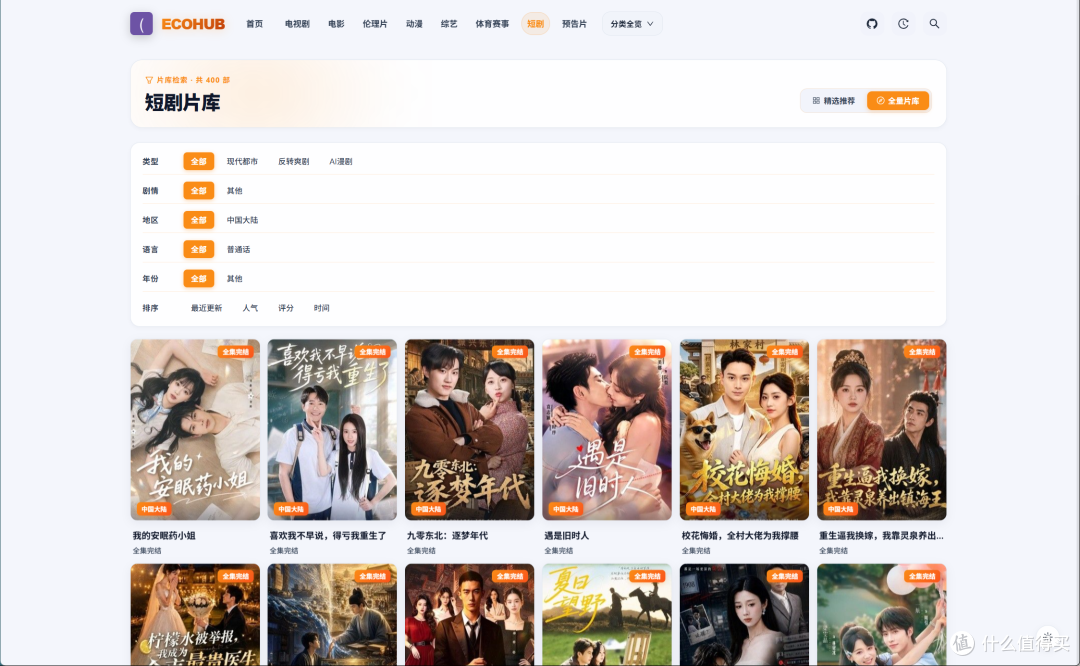1080x666 pixels.
Task: Click the search magnifier icon
Action: coord(934,23)
